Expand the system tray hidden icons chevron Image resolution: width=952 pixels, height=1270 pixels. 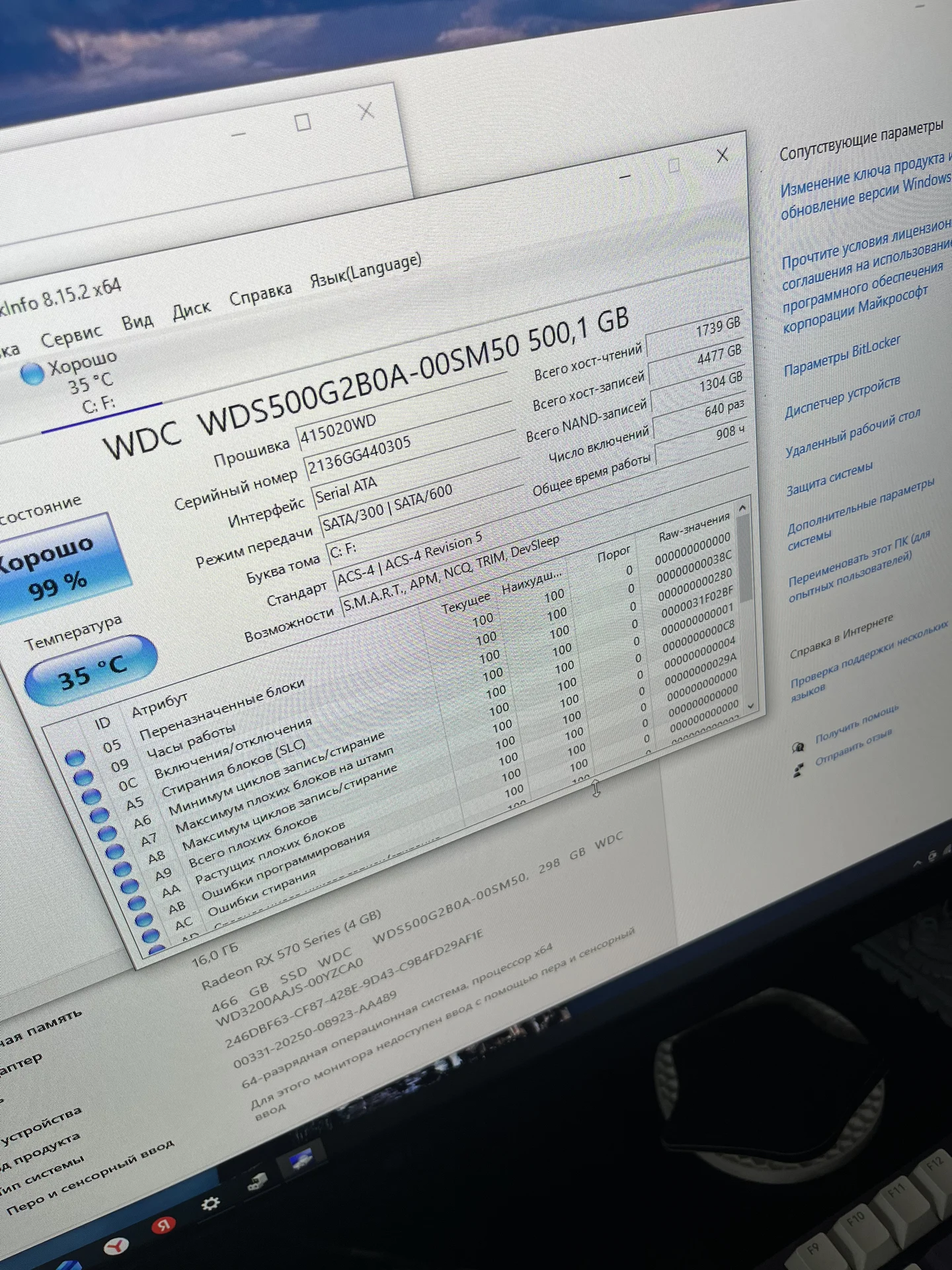(x=918, y=863)
